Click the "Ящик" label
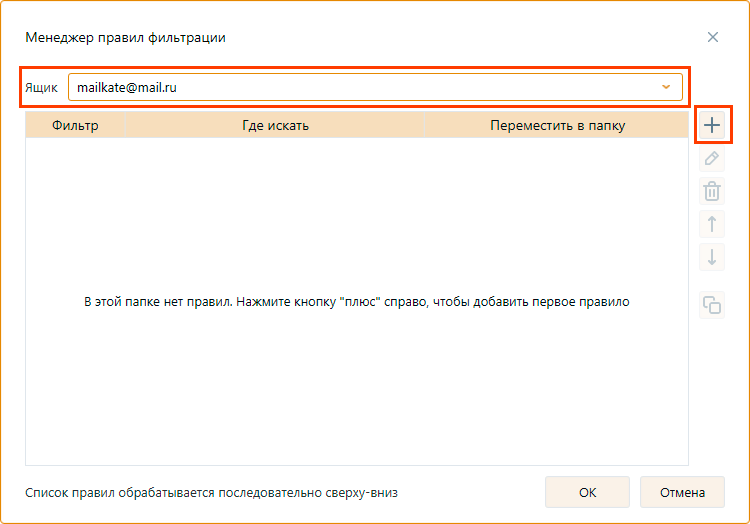 [41, 88]
